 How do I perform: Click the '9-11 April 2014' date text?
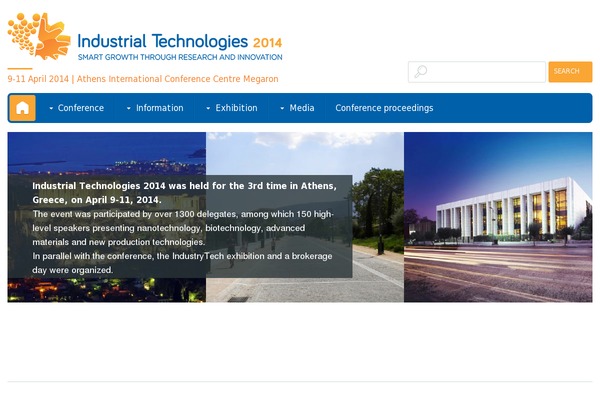38,79
